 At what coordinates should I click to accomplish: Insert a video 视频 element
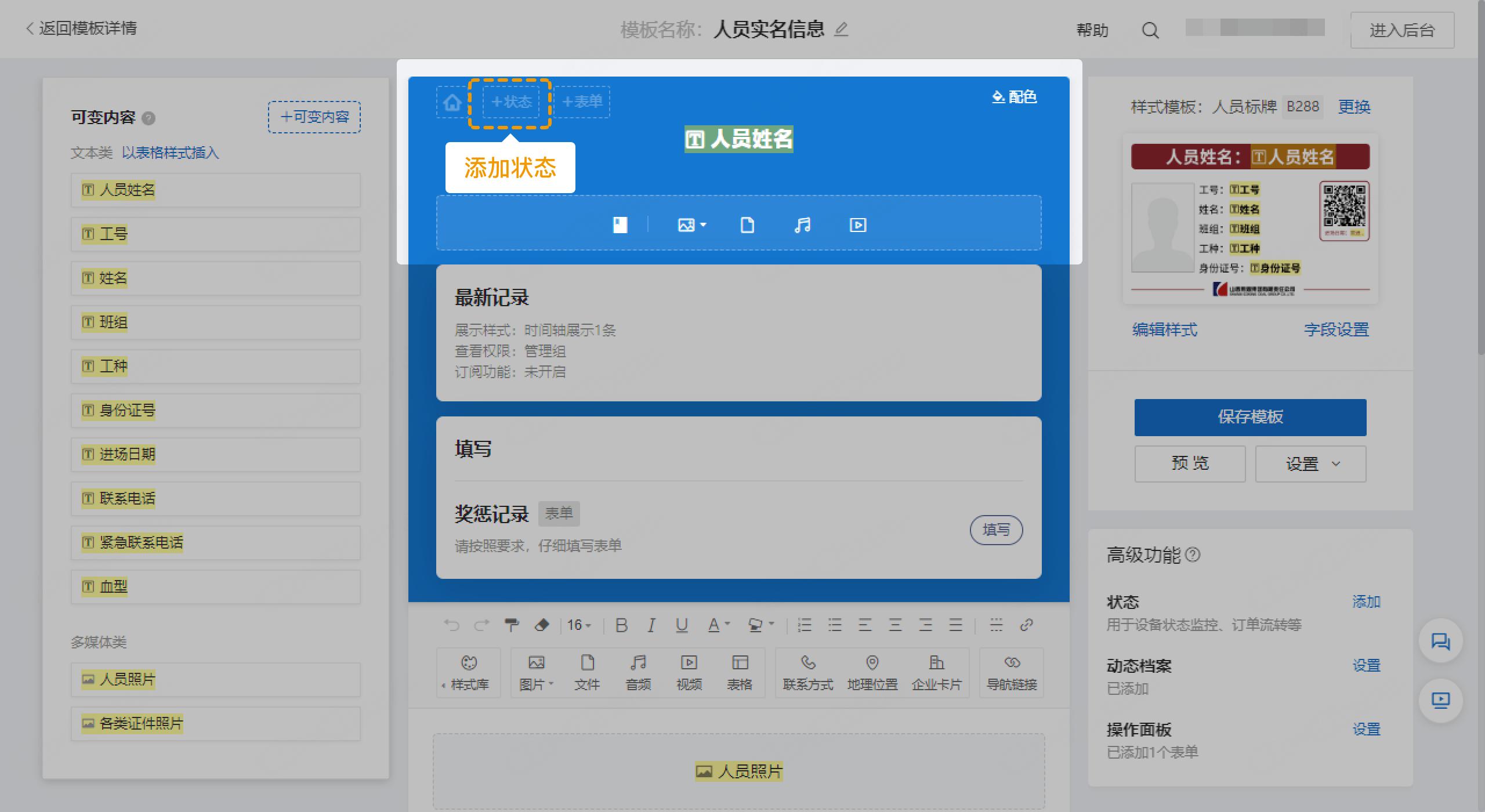689,673
